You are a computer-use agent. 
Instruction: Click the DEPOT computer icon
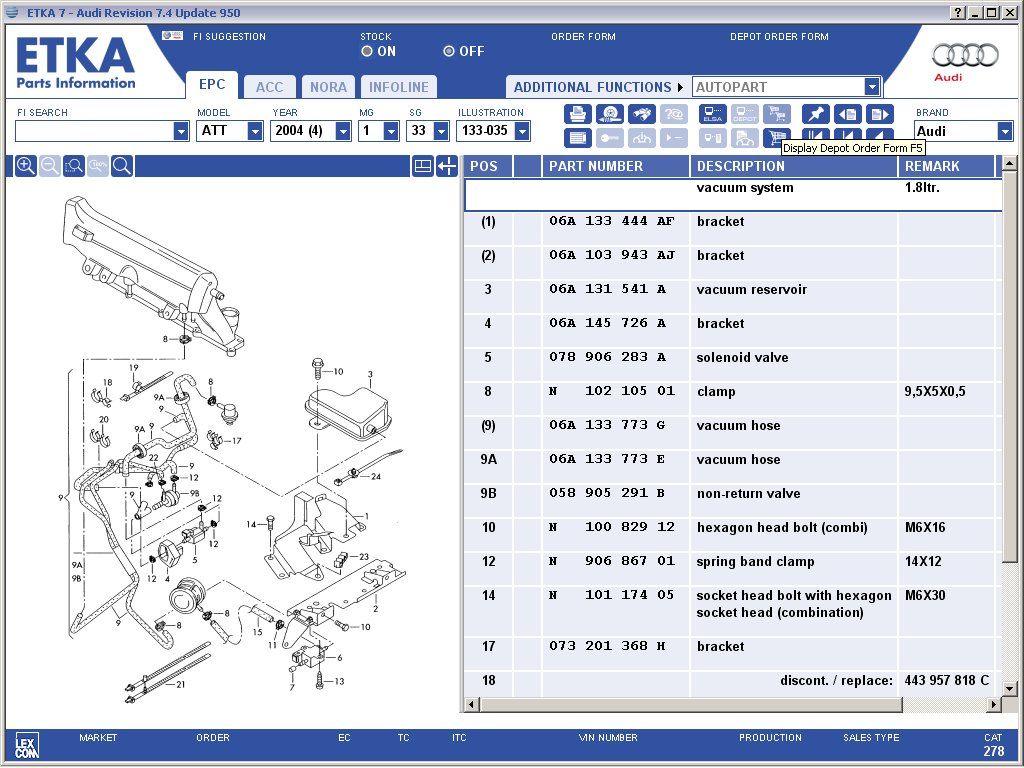tap(744, 115)
